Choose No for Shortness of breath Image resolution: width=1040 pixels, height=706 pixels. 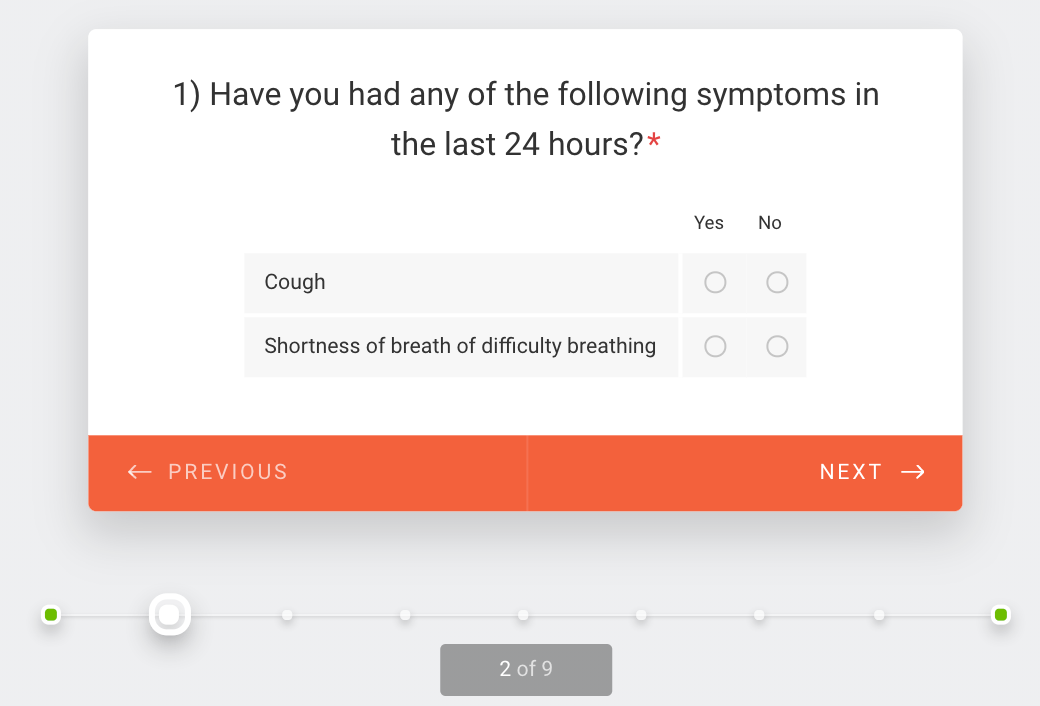(777, 346)
